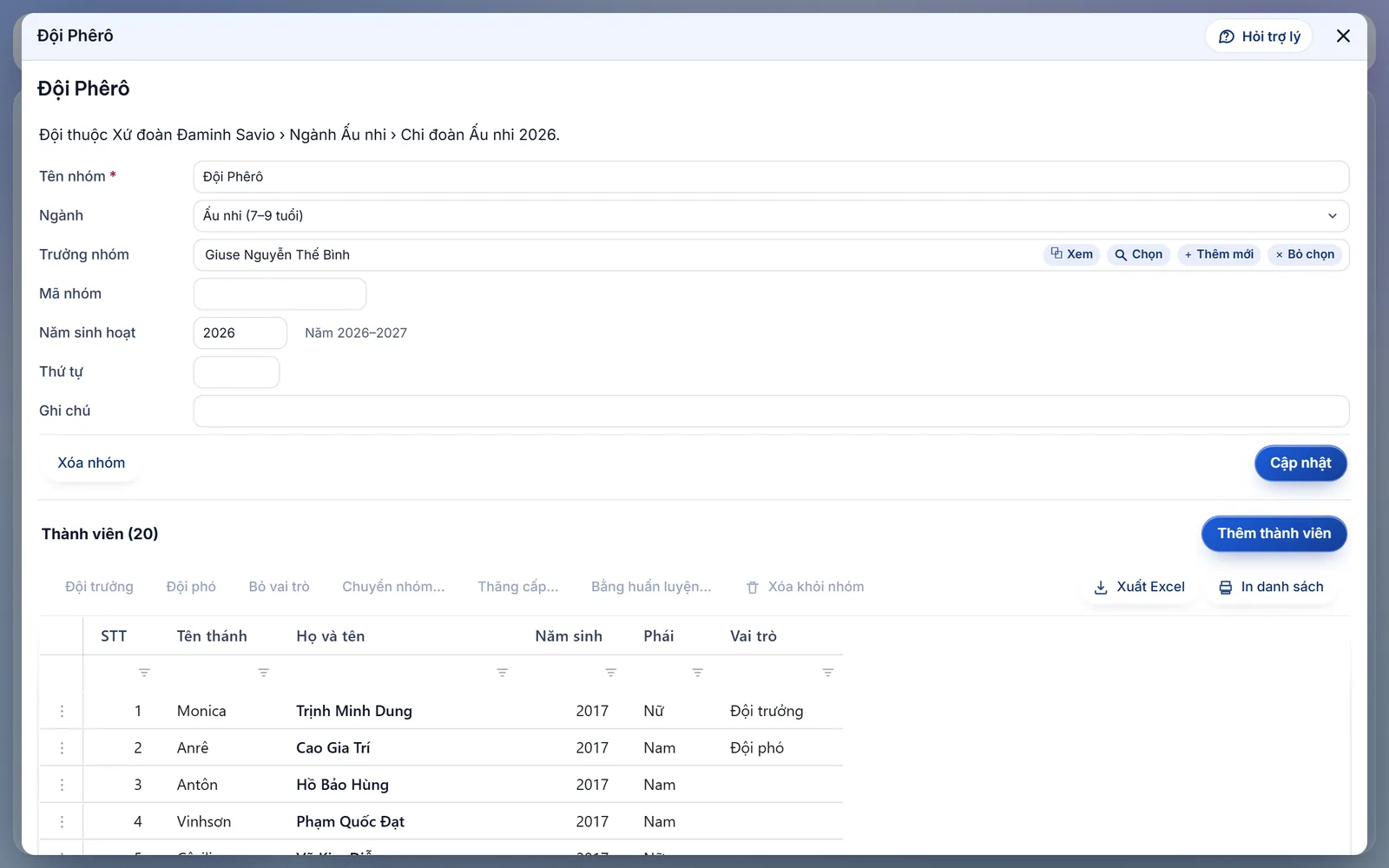The height and width of the screenshot is (868, 1389).
Task: Sort by the Năm sinh column header
Action: pos(569,636)
